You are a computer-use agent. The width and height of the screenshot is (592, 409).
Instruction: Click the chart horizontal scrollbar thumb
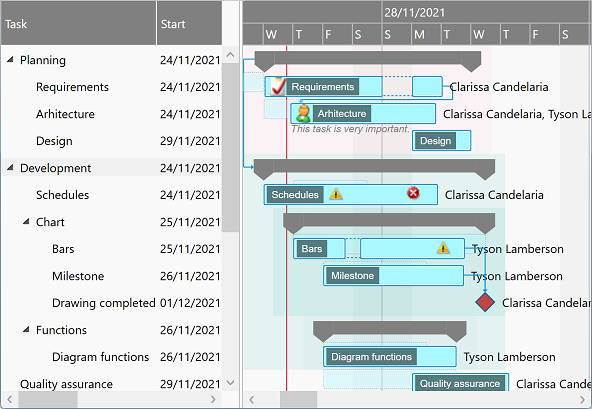click(x=298, y=400)
